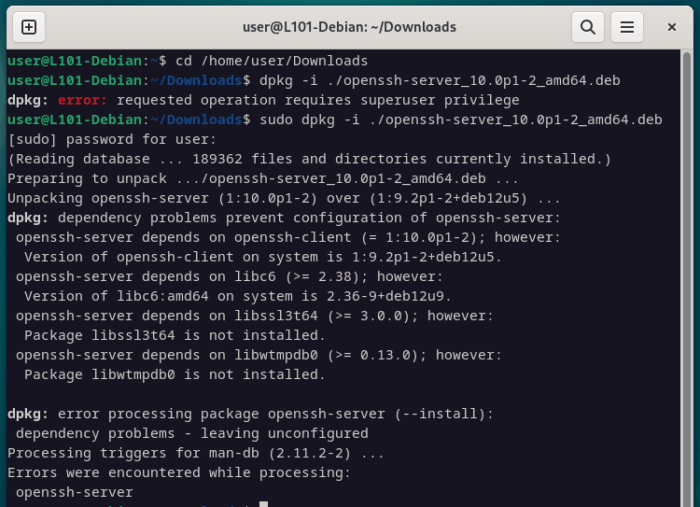Close the terminal window

(671, 27)
